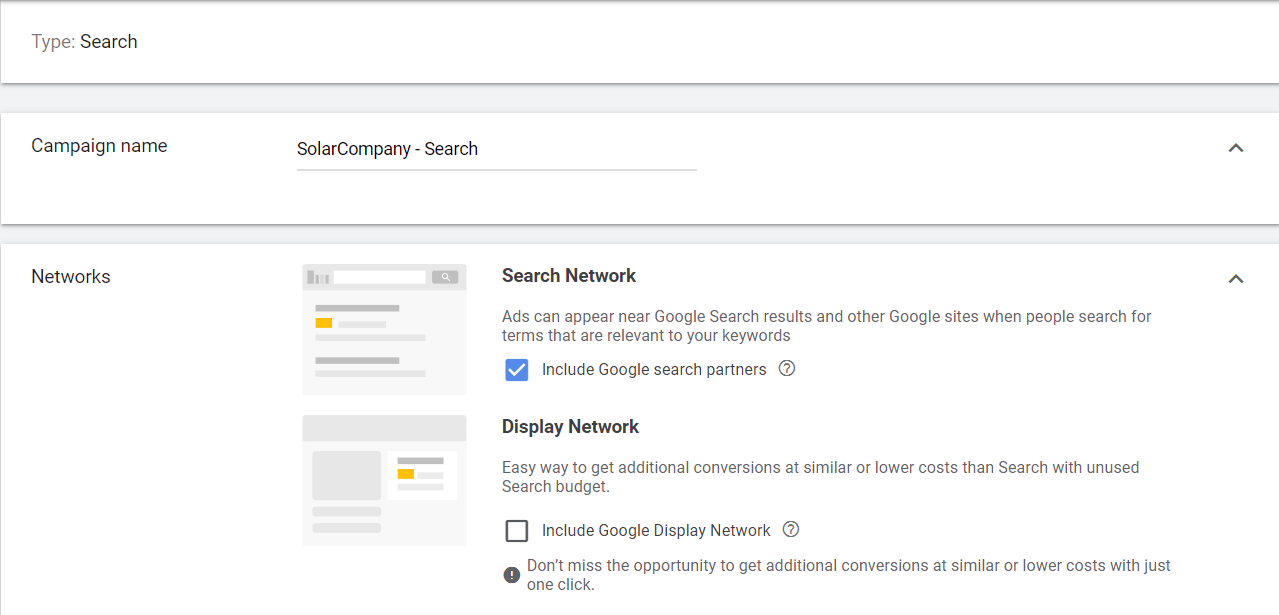The width and height of the screenshot is (1279, 615).
Task: Click the magnifier icon in the Search Network preview
Action: pos(444,276)
